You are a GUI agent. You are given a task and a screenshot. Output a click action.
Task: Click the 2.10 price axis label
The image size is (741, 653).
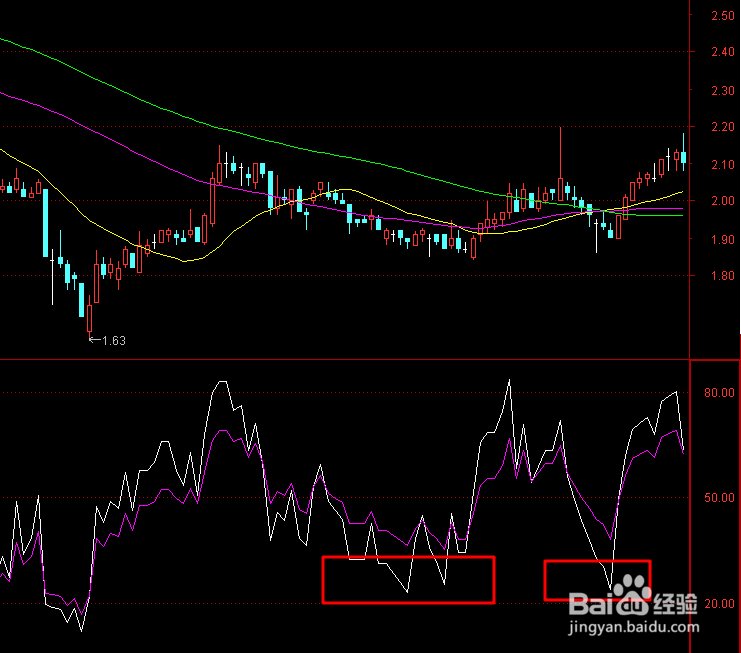[x=723, y=164]
